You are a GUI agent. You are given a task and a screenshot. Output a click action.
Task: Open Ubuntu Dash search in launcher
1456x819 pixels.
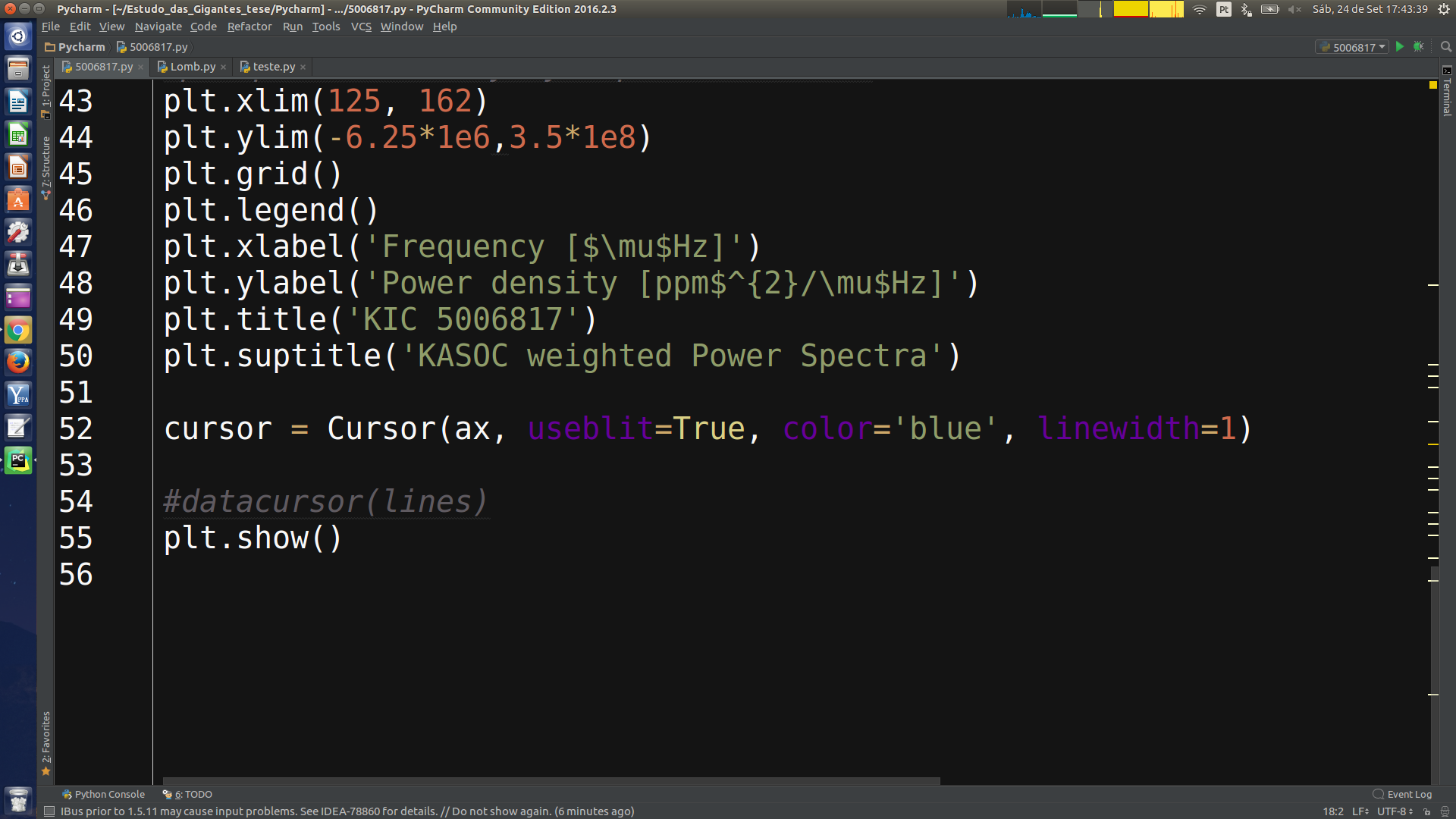click(18, 36)
